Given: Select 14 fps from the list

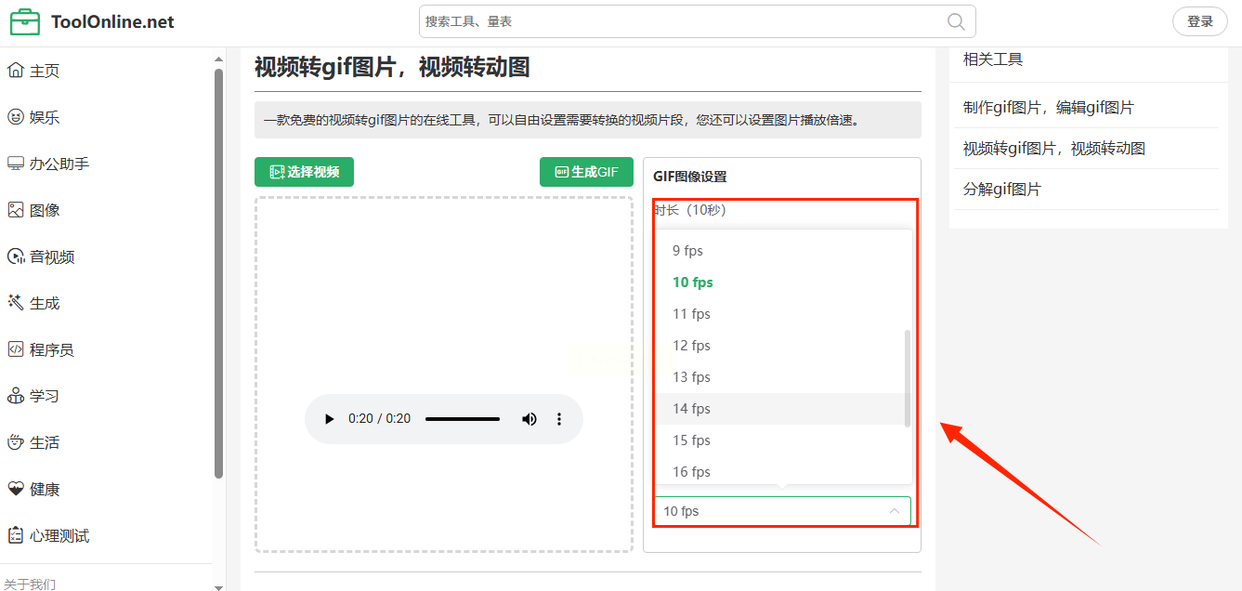Looking at the screenshot, I should pos(782,409).
